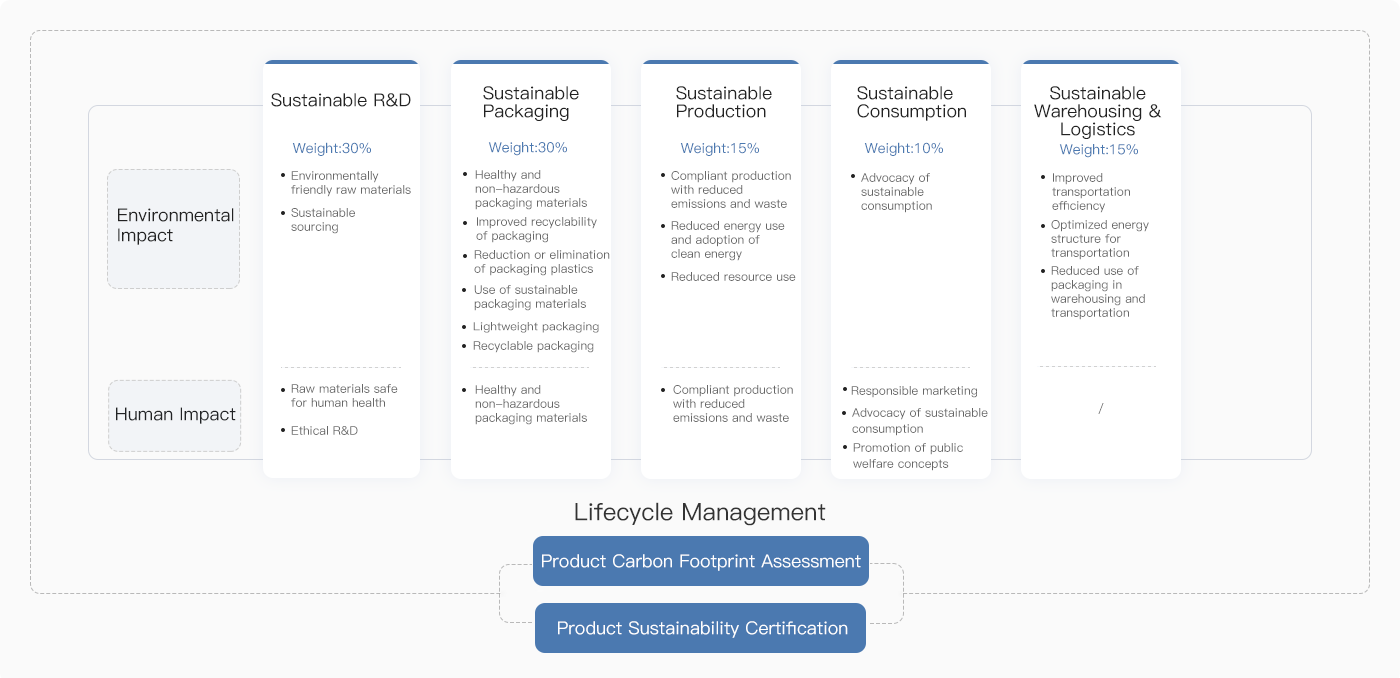Screen dimensions: 1400x678
Task: Click the Lifecycle Management heading
Action: click(699, 512)
